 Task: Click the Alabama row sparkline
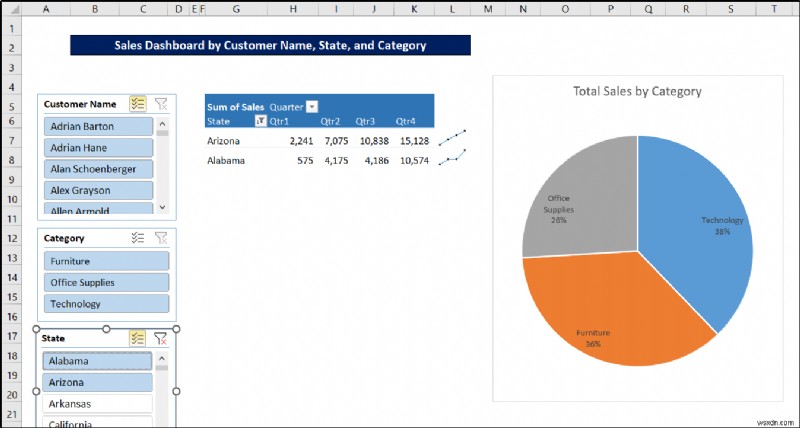point(451,159)
